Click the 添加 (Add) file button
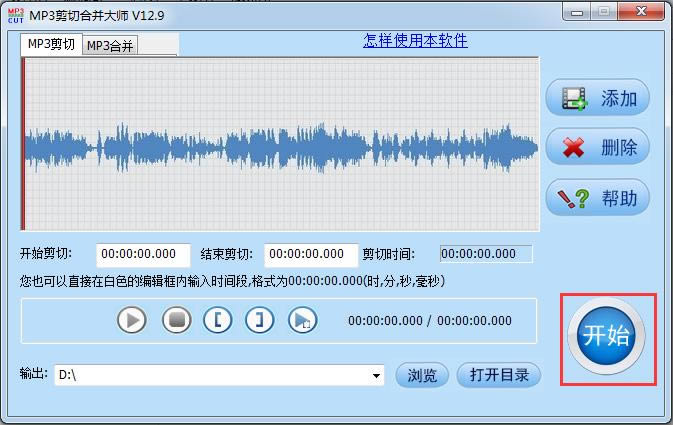This screenshot has height=425, width=673. 597,98
